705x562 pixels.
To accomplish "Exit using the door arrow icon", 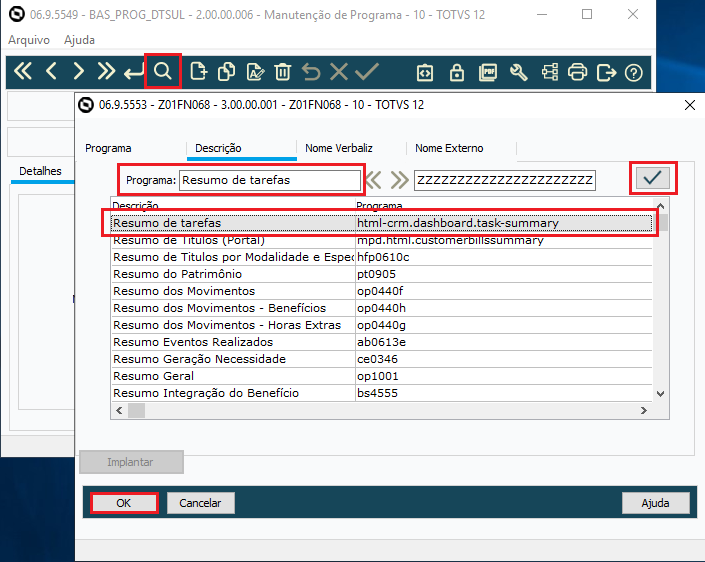I will click(x=606, y=72).
